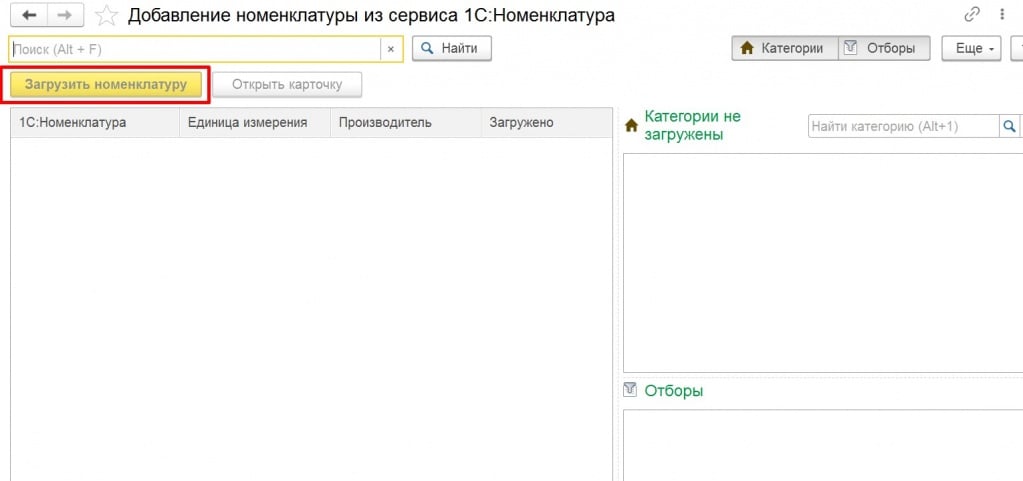Screen dimensions: 1023x481
Task: Toggle the Категории panel button
Action: coord(781,48)
